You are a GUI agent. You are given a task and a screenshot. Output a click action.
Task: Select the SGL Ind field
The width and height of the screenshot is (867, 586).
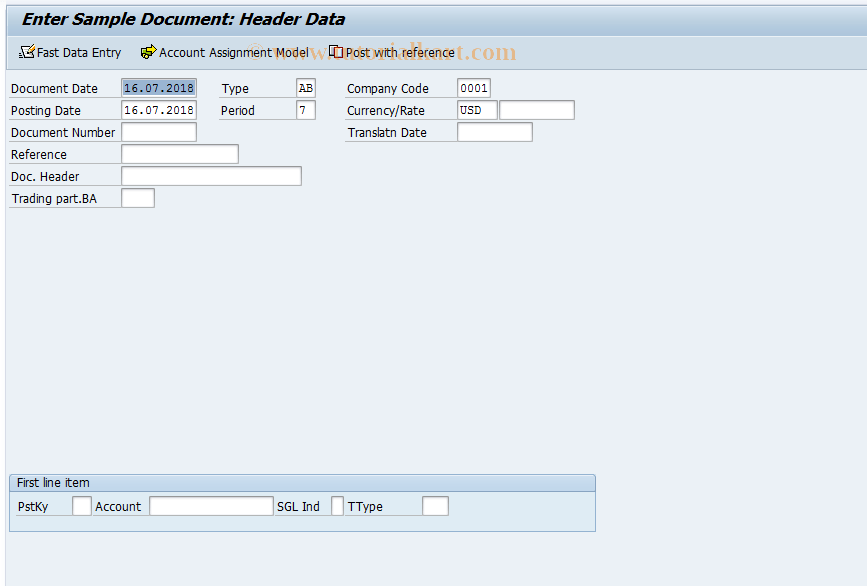tap(336, 505)
